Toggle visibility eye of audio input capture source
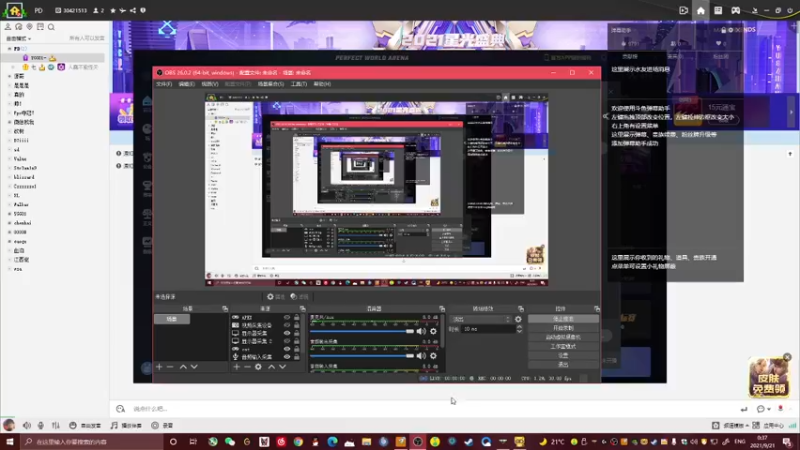This screenshot has height=450, width=800. (287, 357)
